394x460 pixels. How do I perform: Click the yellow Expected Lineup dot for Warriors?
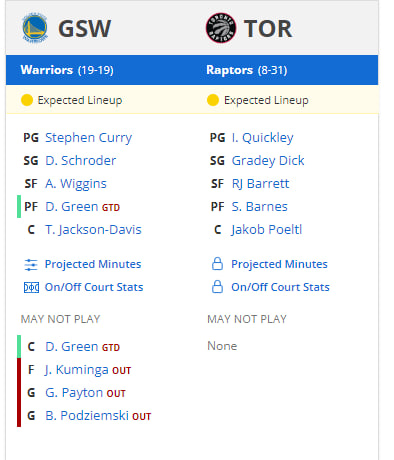pos(27,100)
